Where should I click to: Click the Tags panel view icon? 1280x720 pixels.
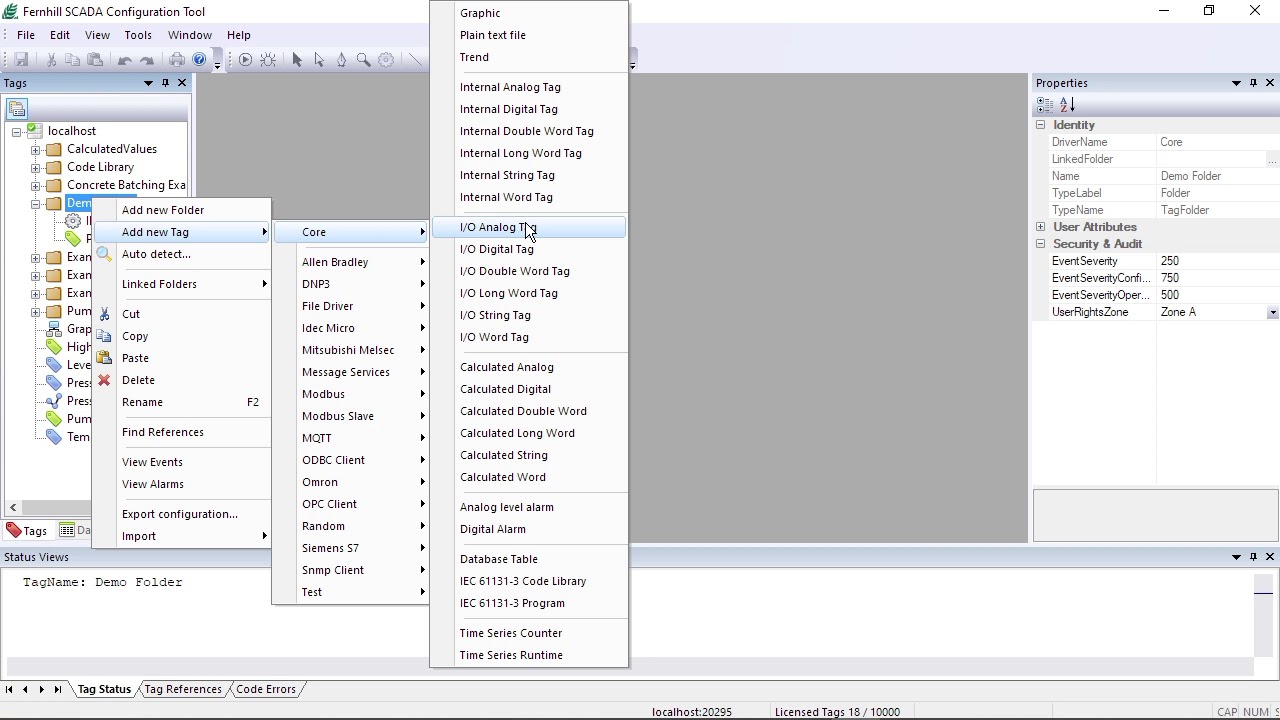point(17,109)
